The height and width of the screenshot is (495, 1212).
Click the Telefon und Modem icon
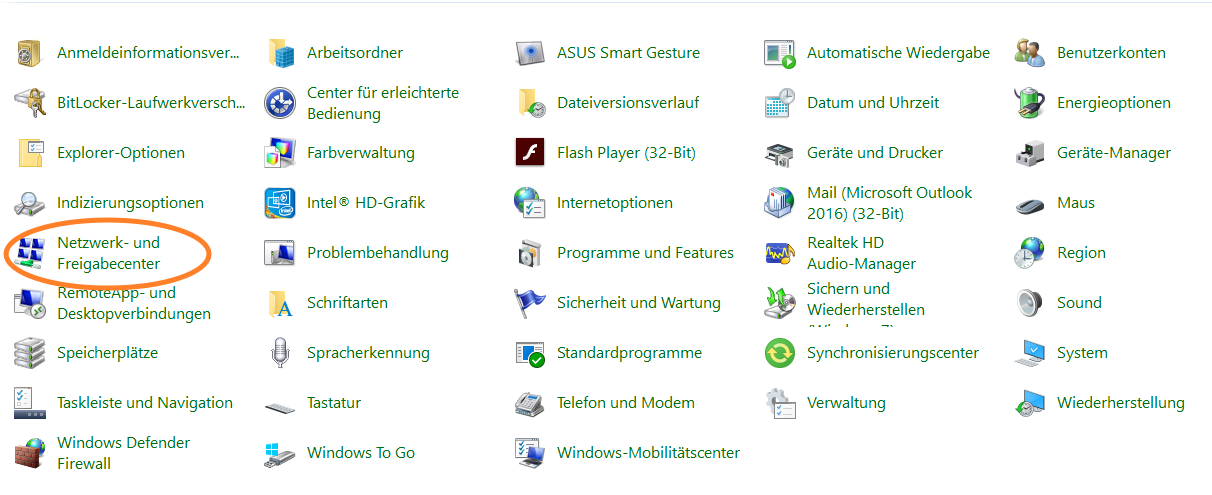coord(530,403)
